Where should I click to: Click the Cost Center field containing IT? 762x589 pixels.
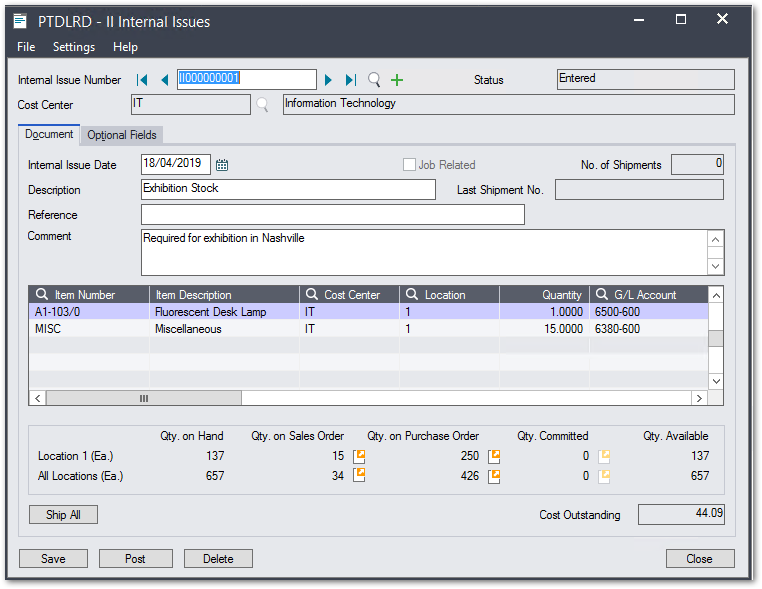[191, 104]
